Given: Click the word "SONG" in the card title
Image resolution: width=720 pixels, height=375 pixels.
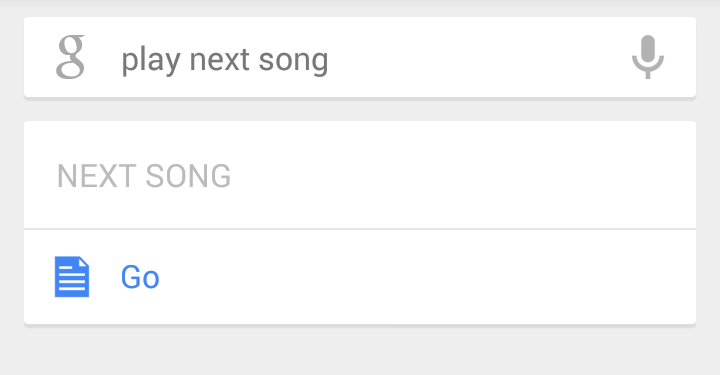Looking at the screenshot, I should [x=188, y=176].
